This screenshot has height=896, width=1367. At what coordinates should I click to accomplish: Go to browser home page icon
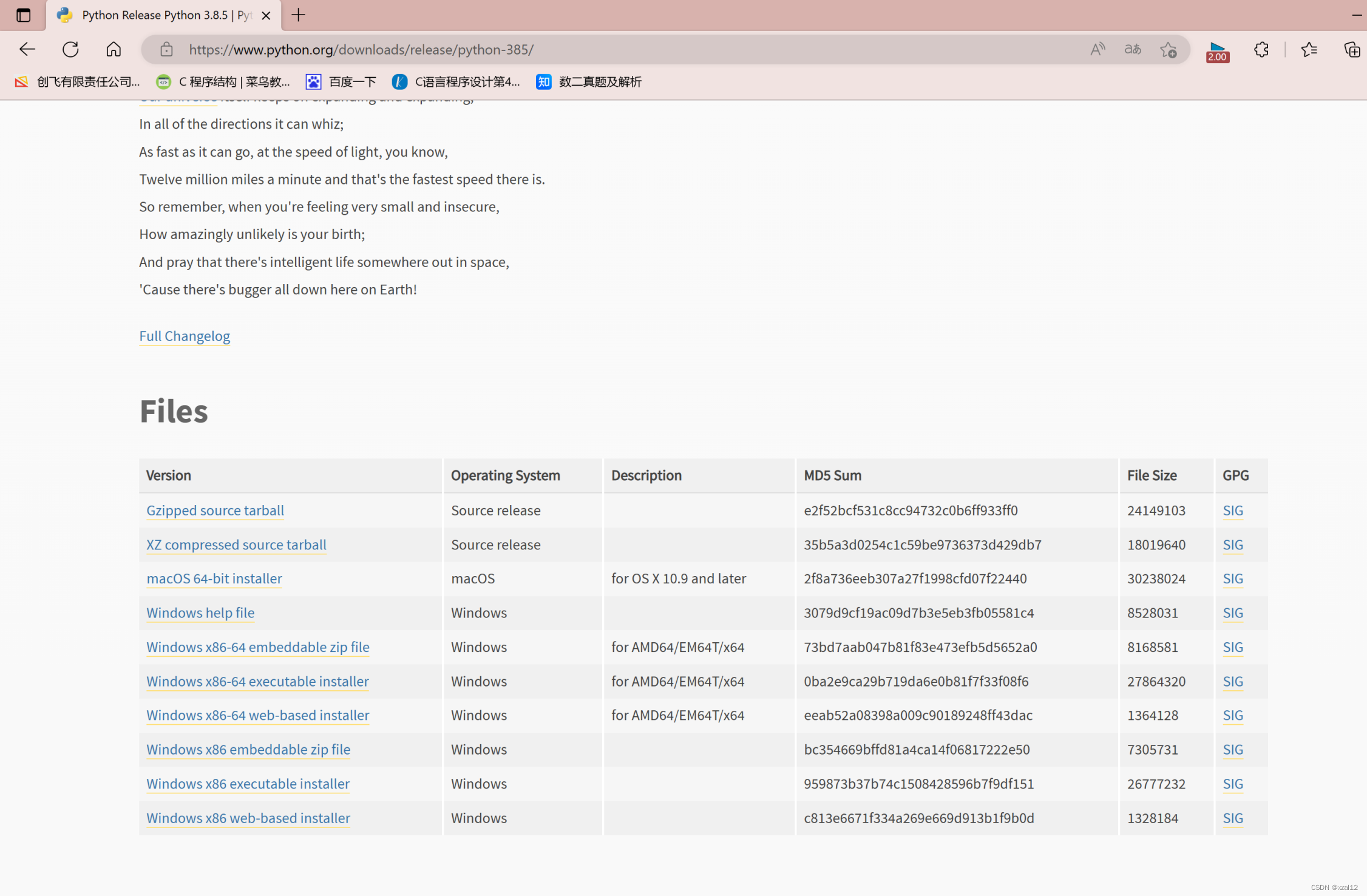pos(114,49)
